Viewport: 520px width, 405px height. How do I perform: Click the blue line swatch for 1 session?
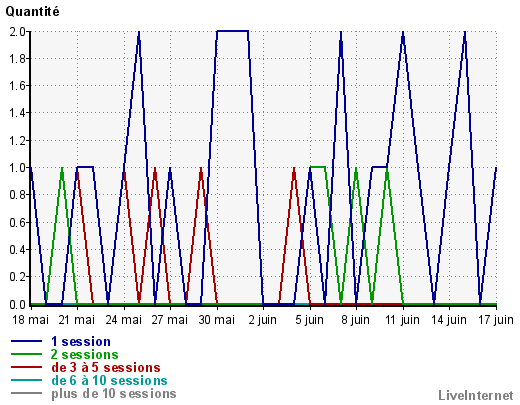(27, 341)
